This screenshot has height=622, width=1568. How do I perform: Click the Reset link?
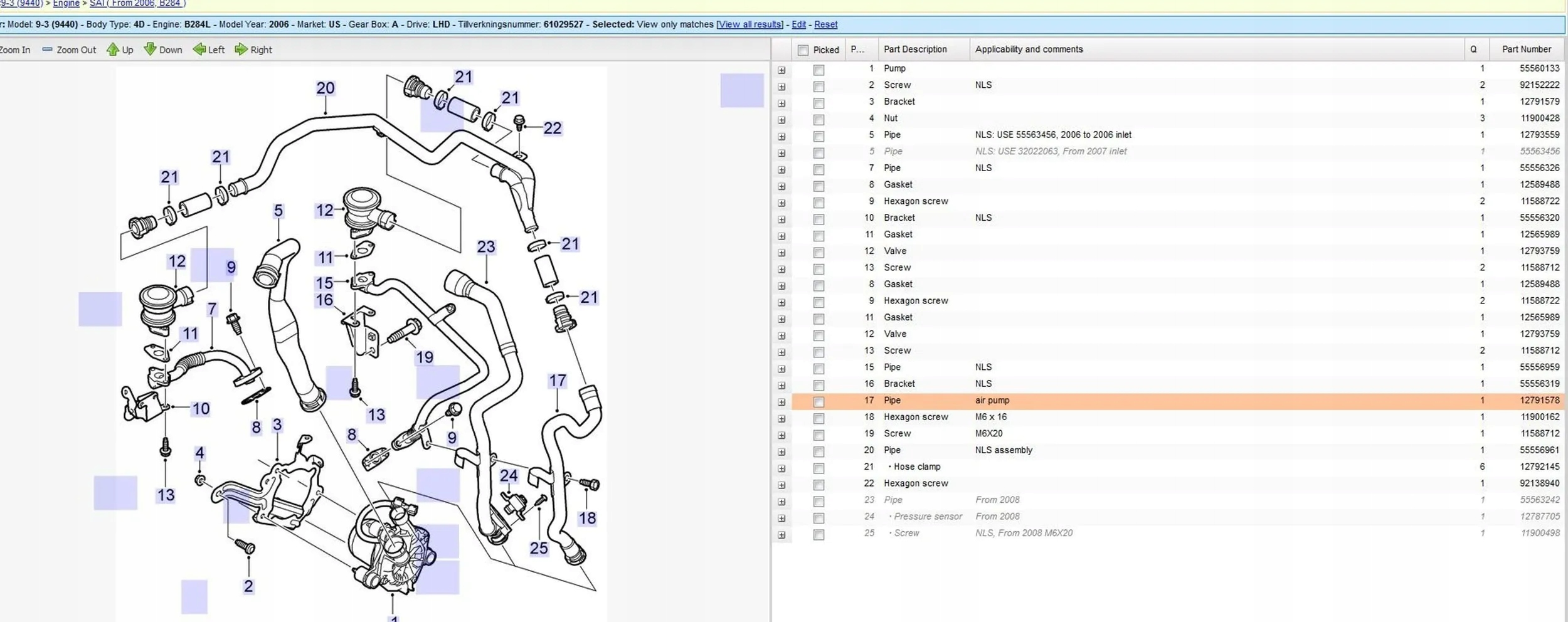825,24
